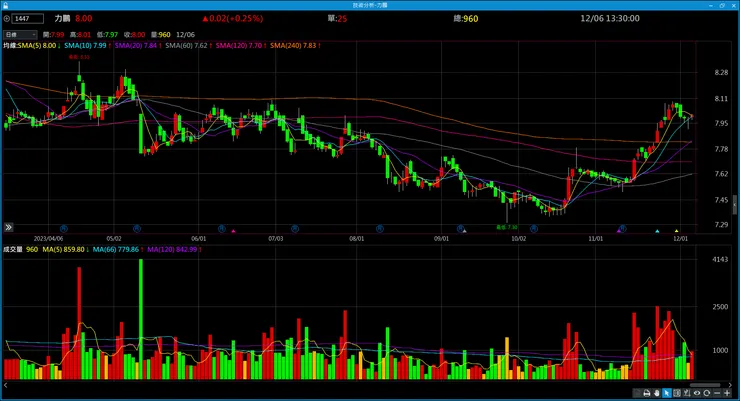Click the 07/03 date axis label
Image resolution: width=740 pixels, height=401 pixels.
(276, 239)
